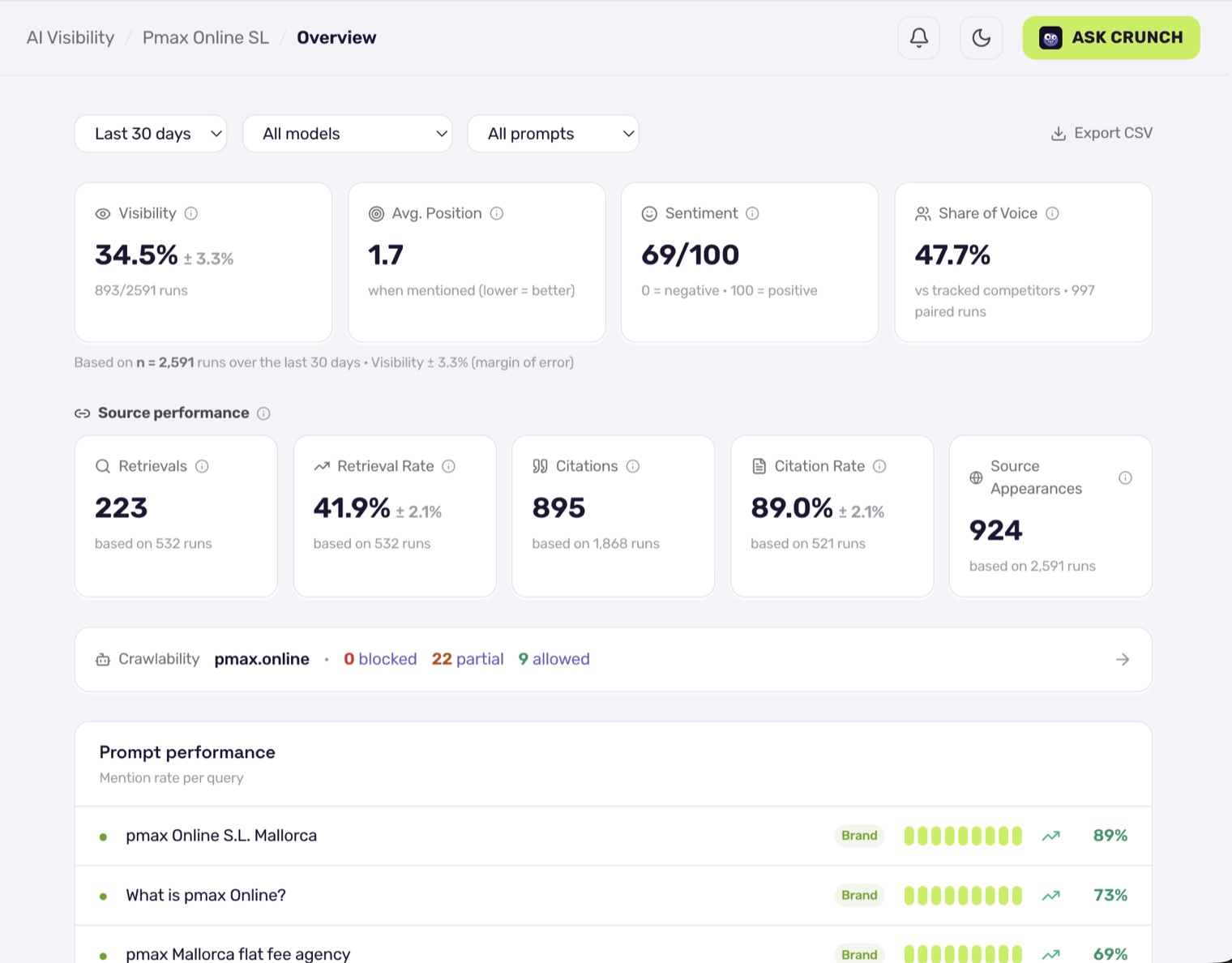Click the Avg. Position info icon

[497, 213]
